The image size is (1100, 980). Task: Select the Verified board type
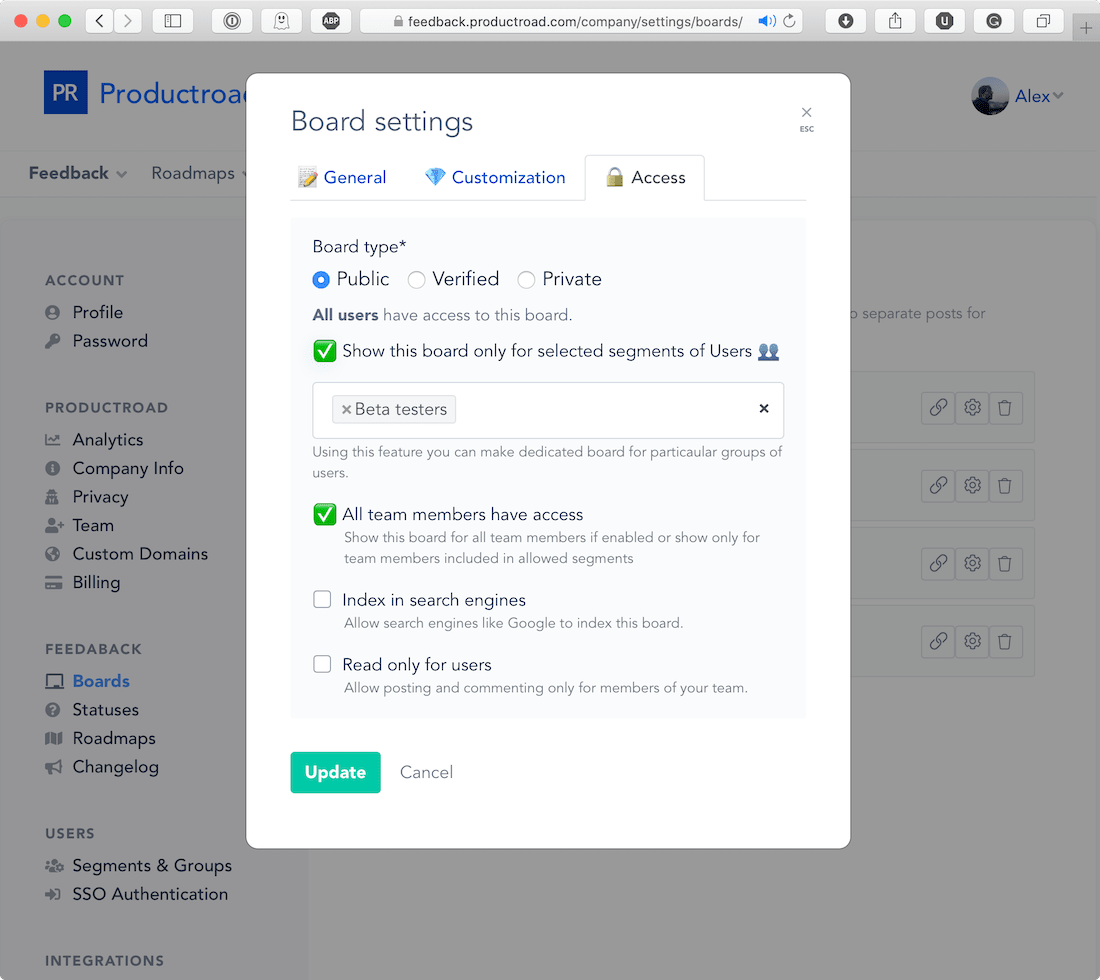click(x=417, y=280)
